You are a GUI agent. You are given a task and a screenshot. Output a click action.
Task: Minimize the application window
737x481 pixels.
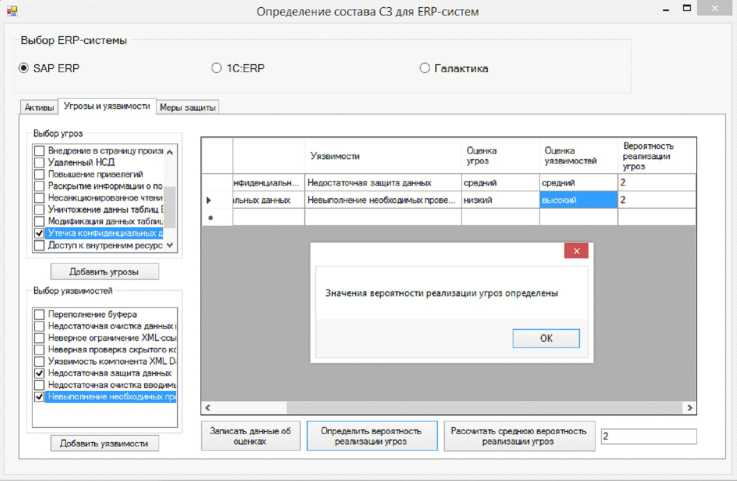point(666,10)
